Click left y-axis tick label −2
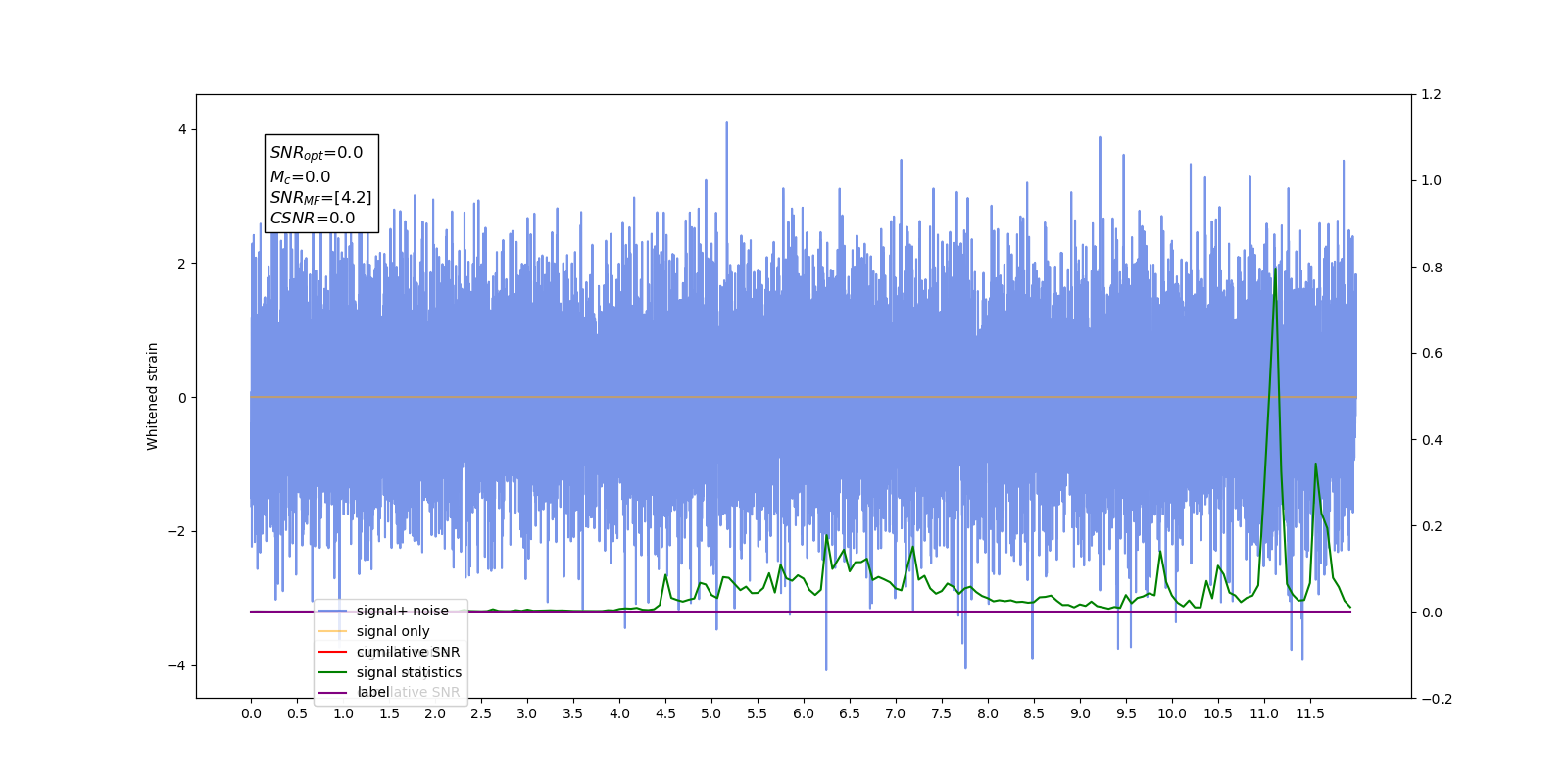 [x=176, y=531]
